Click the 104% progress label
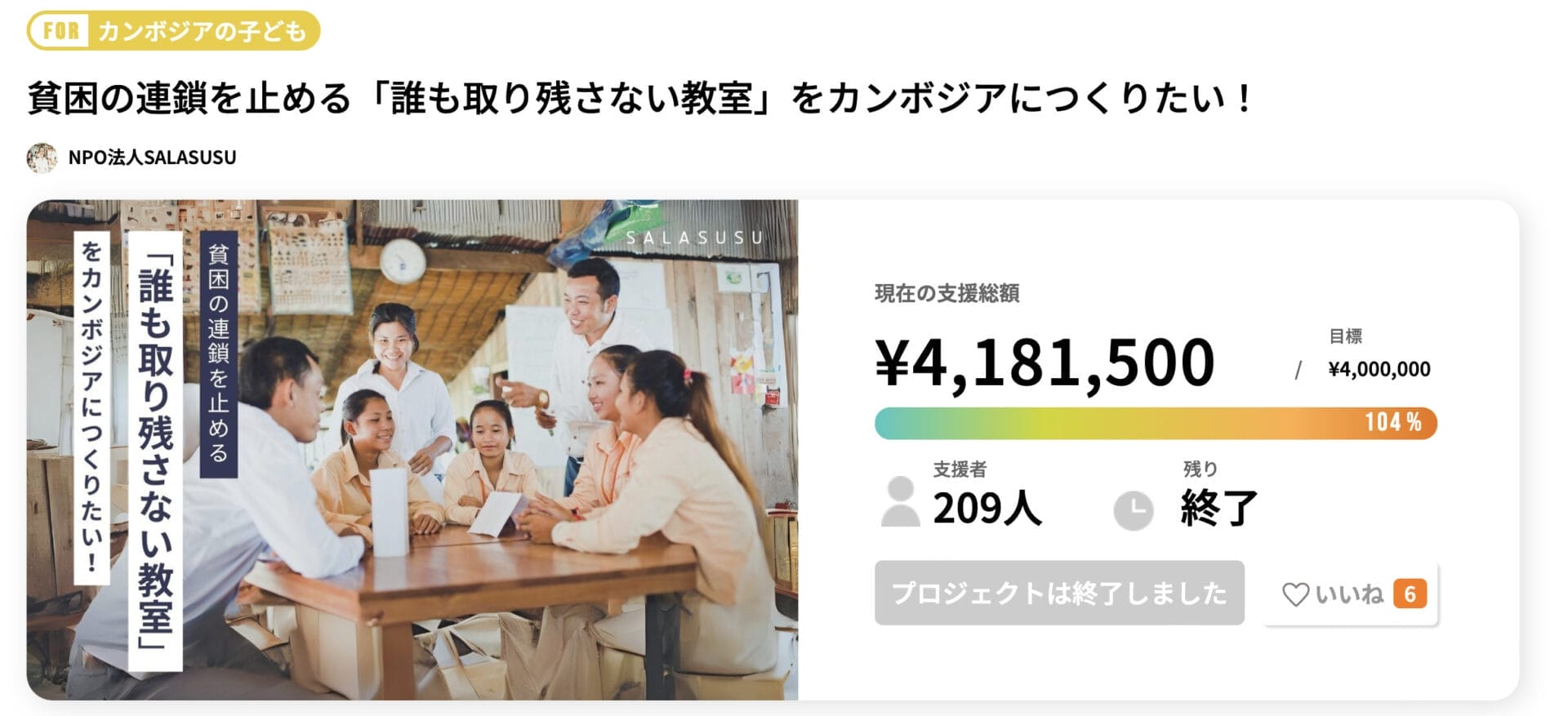 (x=1393, y=422)
